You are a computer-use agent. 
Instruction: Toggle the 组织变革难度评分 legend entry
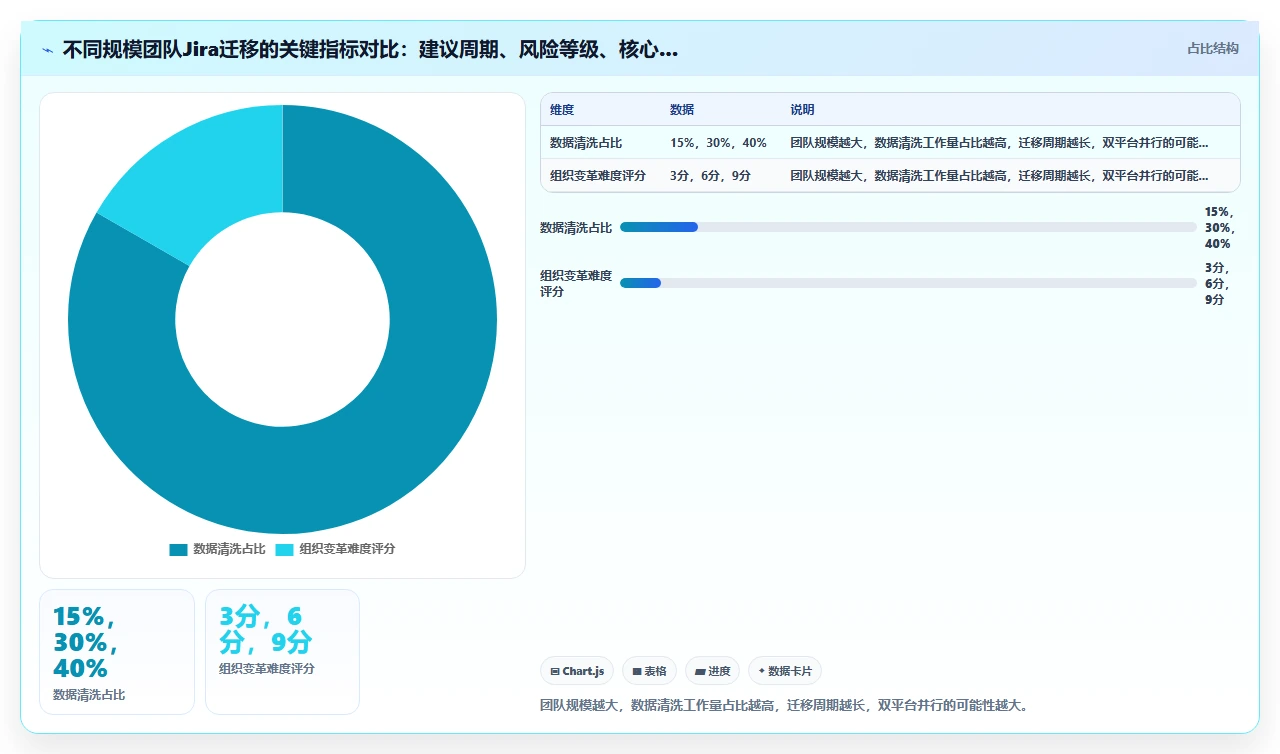pos(335,549)
